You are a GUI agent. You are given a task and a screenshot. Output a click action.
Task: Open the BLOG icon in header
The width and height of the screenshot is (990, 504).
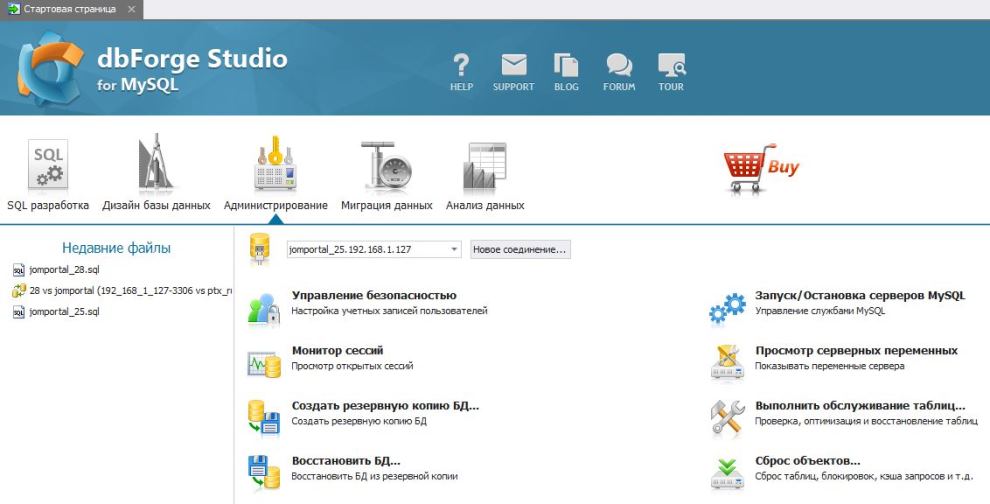566,67
